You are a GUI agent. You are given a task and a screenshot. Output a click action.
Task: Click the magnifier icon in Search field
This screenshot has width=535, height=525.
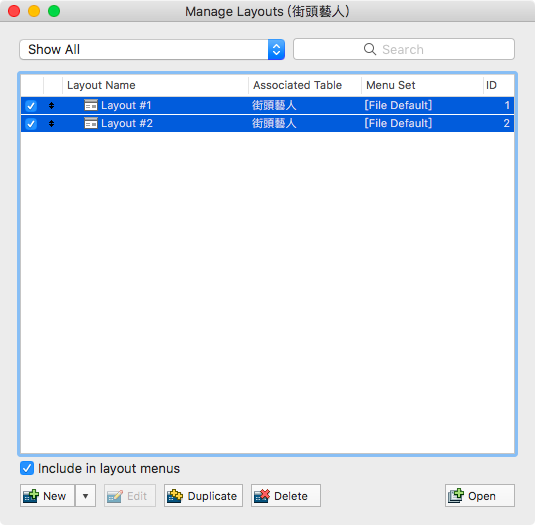[370, 49]
